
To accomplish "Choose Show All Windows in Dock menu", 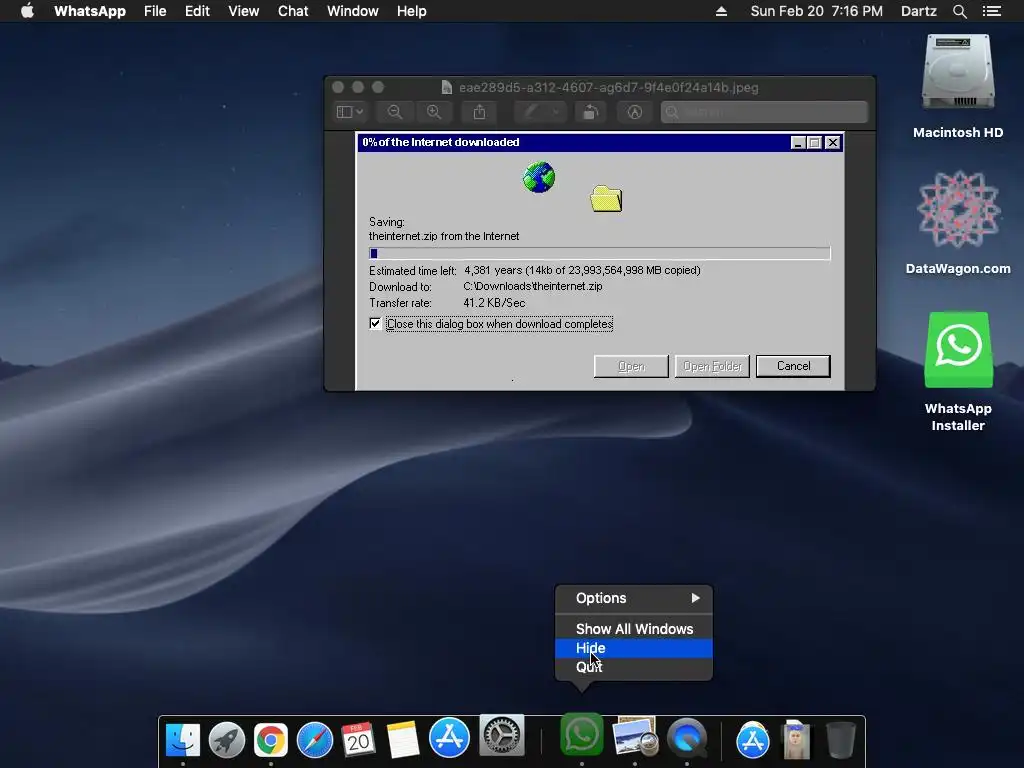I will pyautogui.click(x=633, y=629).
